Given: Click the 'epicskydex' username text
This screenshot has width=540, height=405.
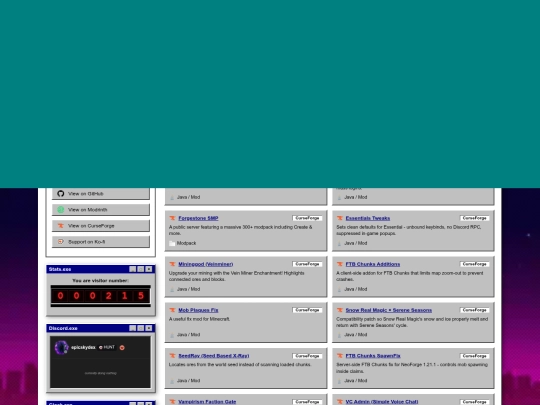Looking at the screenshot, I should [83, 347].
